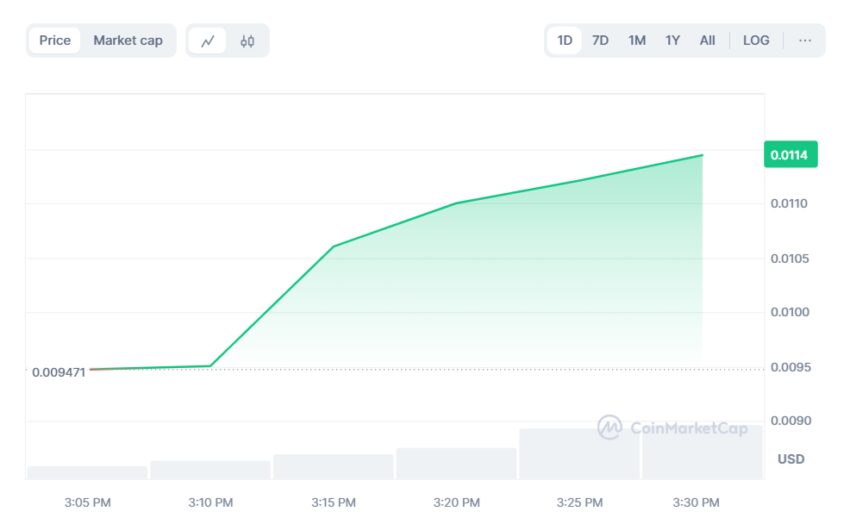850x524 pixels.
Task: Switch to the Market cap tab
Action: pos(128,41)
